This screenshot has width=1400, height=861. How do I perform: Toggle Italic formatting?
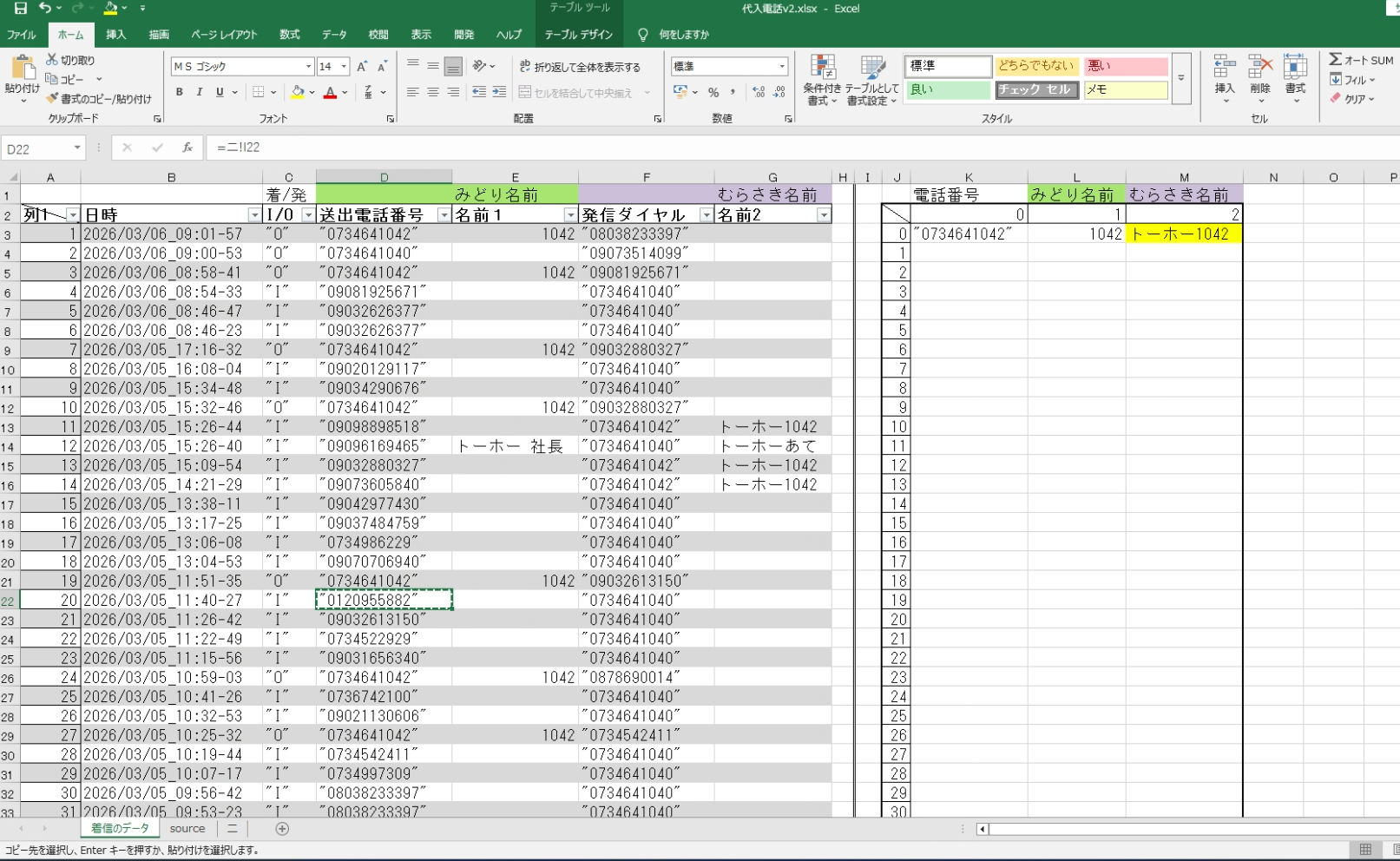pos(200,92)
